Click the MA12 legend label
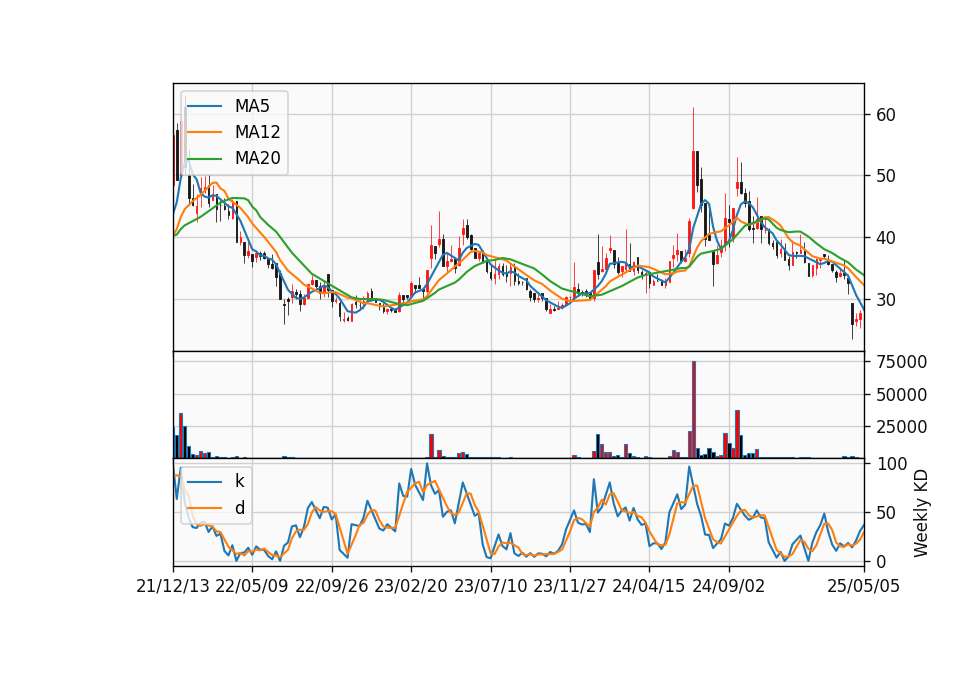This screenshot has height=690, width=960. [x=257, y=132]
